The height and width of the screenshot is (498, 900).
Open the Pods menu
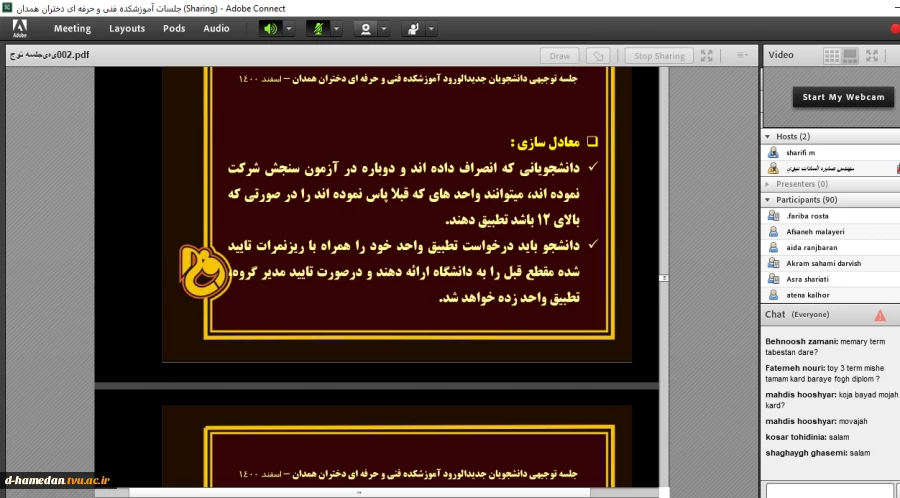tap(174, 29)
